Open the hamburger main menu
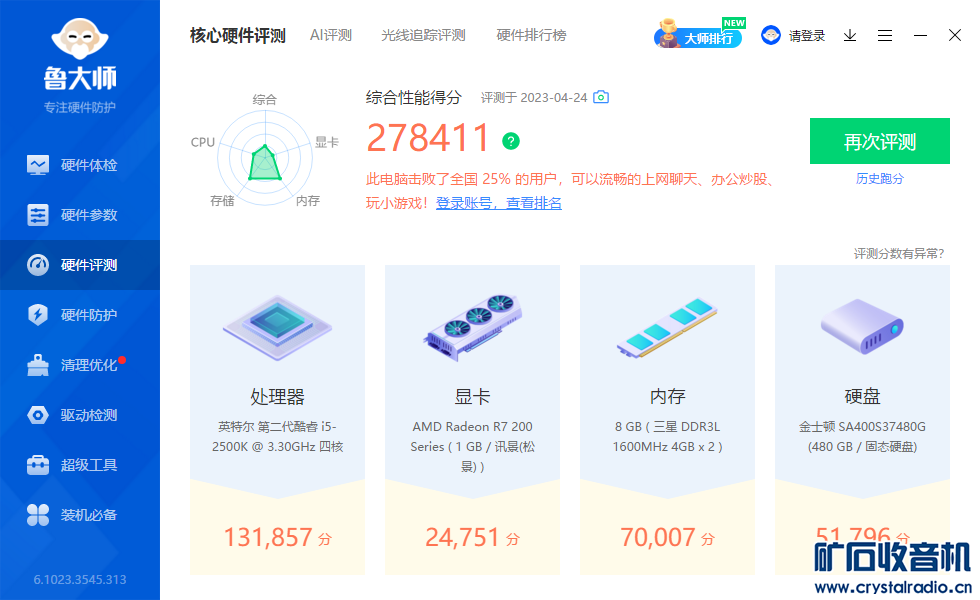This screenshot has height=600, width=980. [885, 36]
